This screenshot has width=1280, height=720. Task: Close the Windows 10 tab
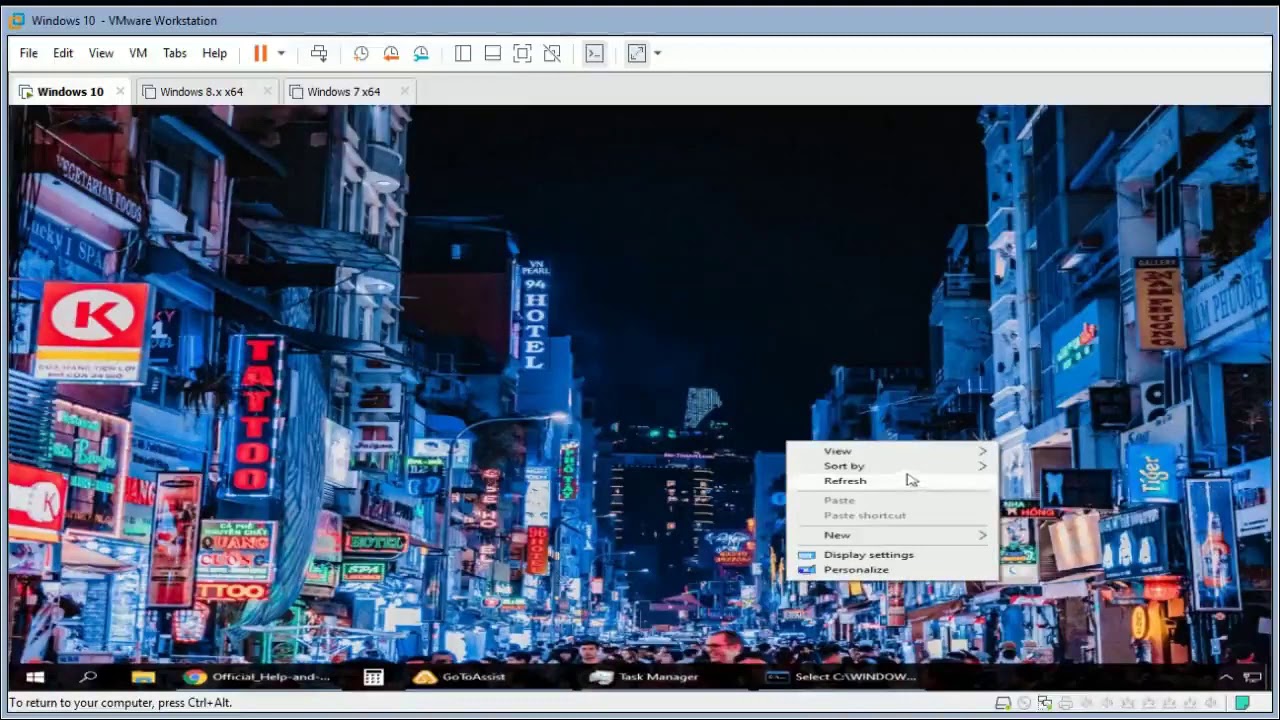click(x=120, y=91)
